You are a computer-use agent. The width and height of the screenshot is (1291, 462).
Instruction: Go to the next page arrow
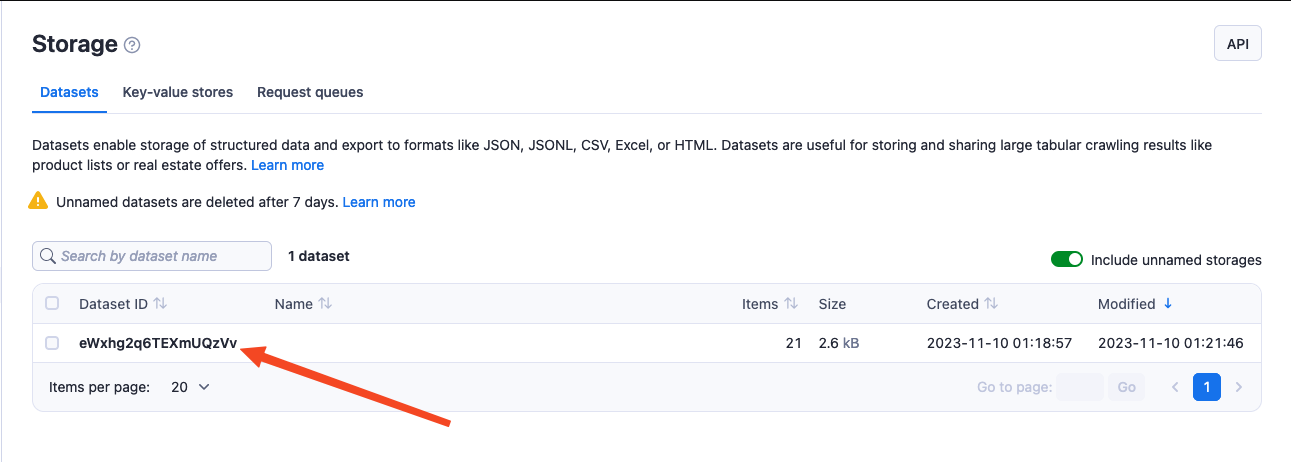(1239, 387)
